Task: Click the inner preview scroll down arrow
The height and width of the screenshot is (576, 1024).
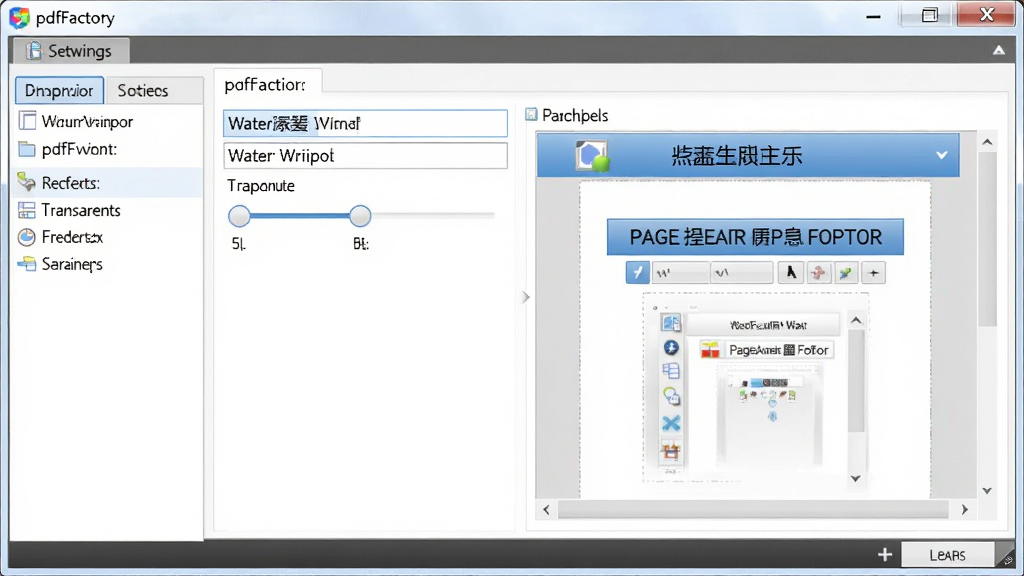Action: coord(856,478)
